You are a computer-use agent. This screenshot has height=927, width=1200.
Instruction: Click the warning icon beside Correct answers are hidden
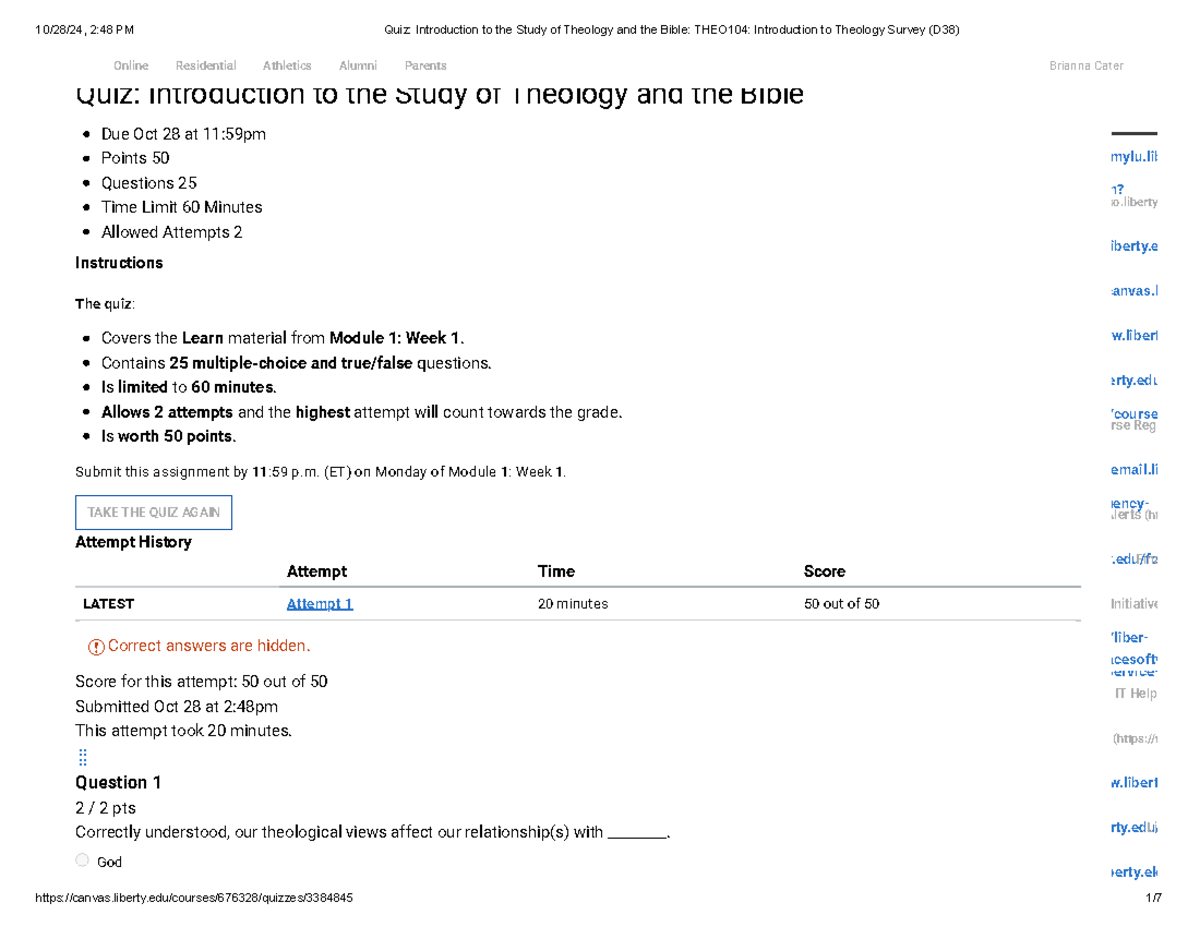[x=96, y=647]
